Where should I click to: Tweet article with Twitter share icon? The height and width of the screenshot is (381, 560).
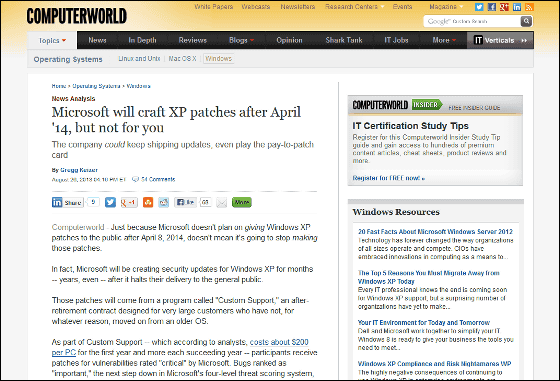click(x=110, y=202)
